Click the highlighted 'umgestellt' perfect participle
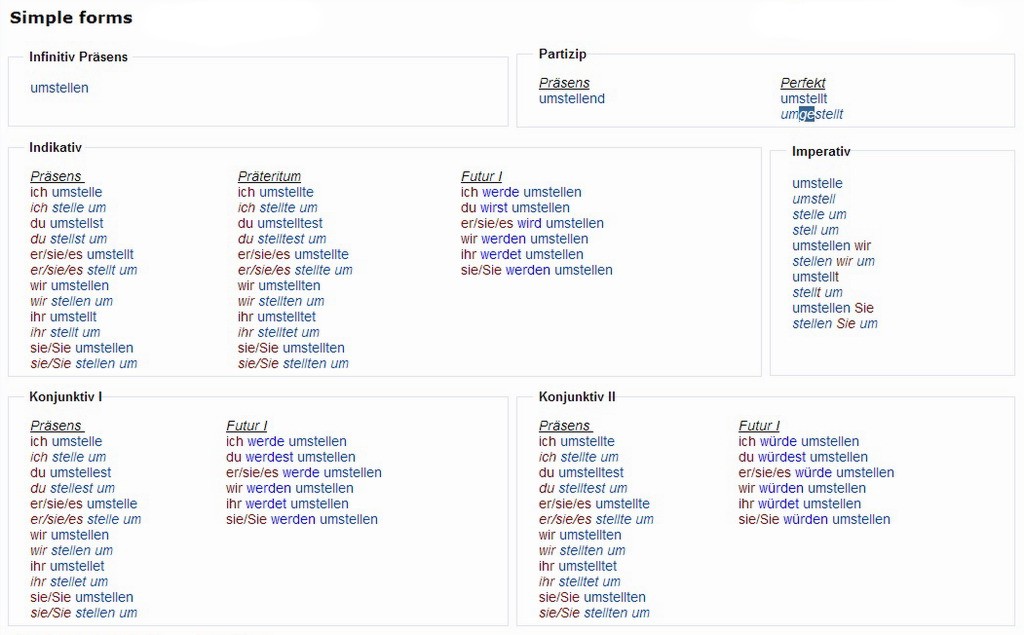This screenshot has height=635, width=1024. coord(811,114)
